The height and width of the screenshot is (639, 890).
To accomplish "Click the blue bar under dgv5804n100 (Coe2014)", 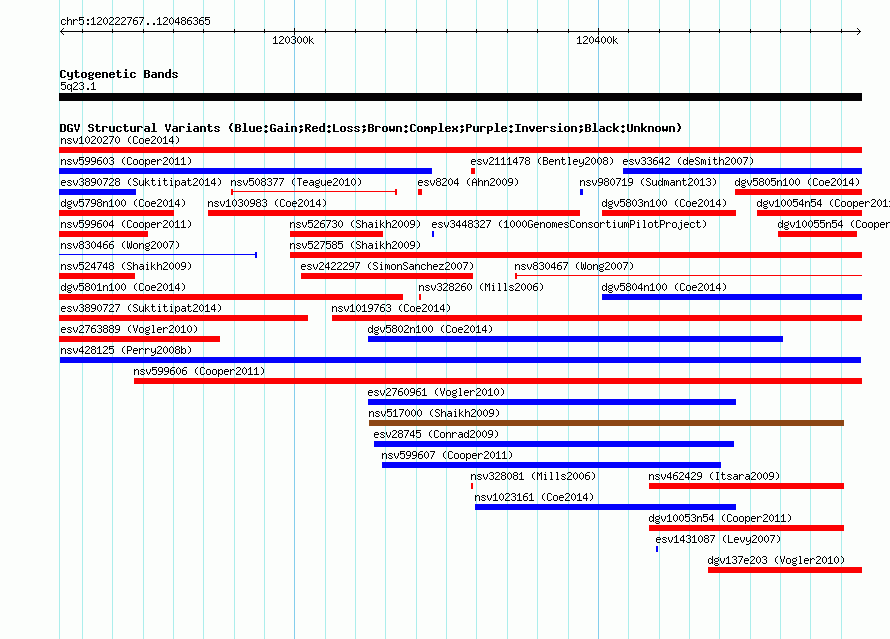I will (x=732, y=297).
